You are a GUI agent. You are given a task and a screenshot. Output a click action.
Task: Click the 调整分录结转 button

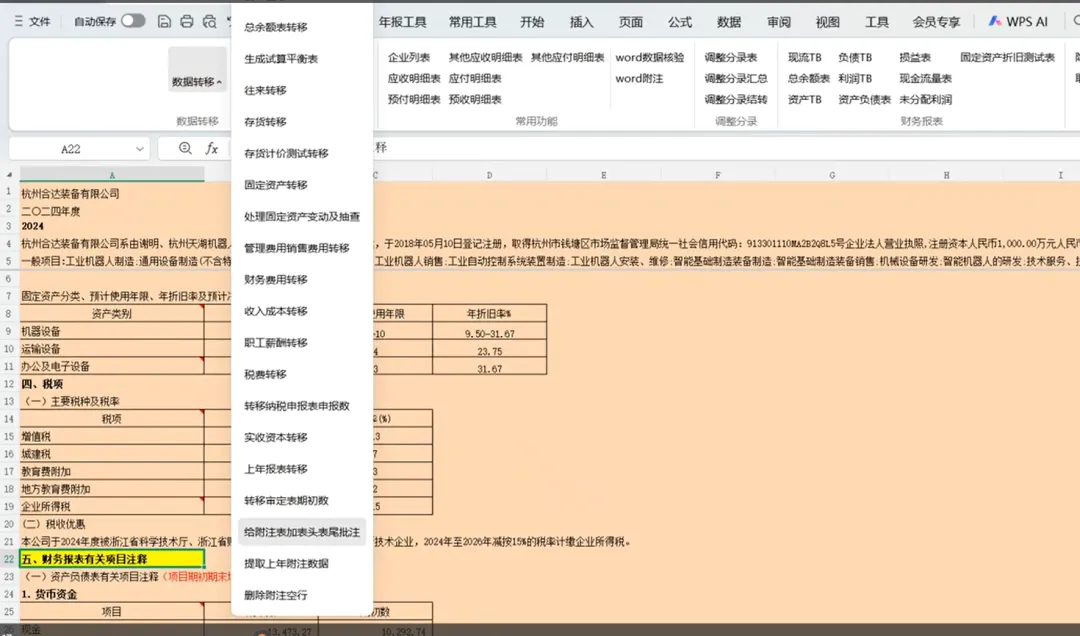click(x=736, y=99)
